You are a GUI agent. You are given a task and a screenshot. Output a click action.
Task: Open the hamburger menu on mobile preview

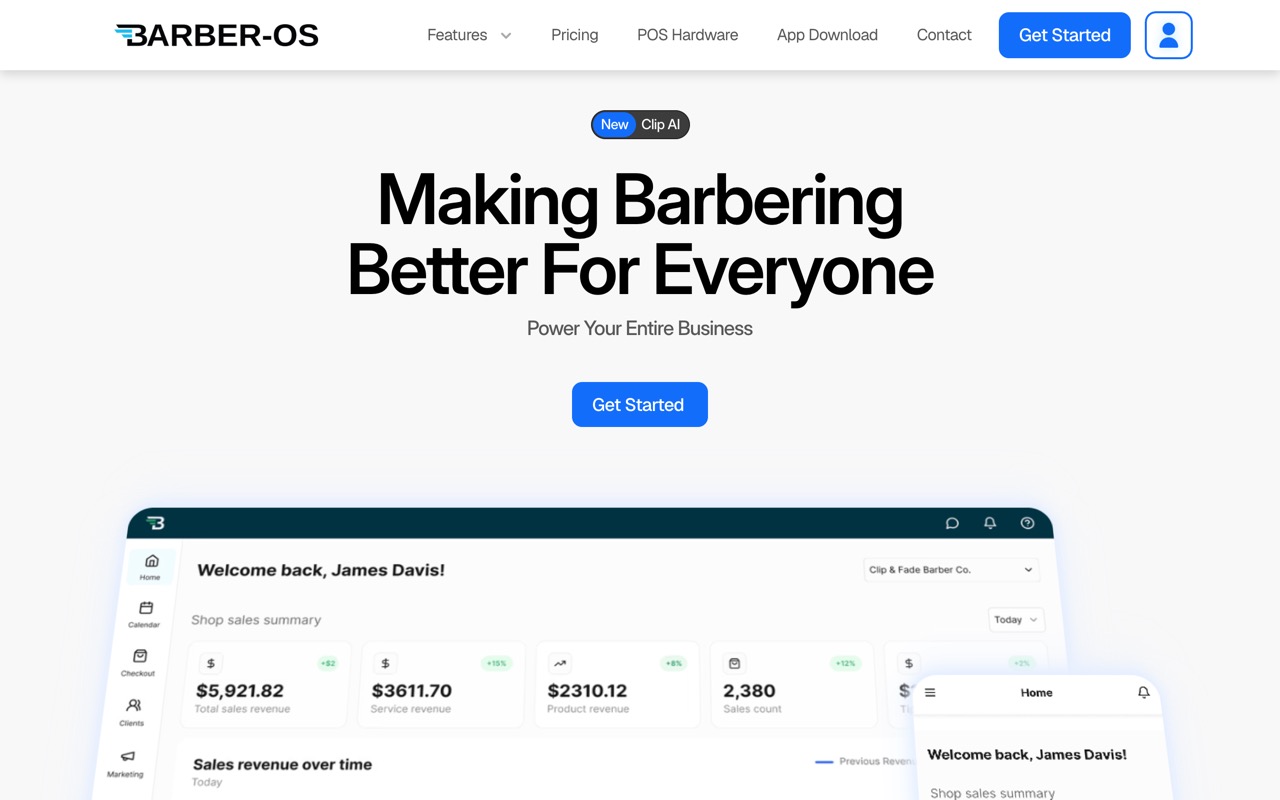(930, 692)
